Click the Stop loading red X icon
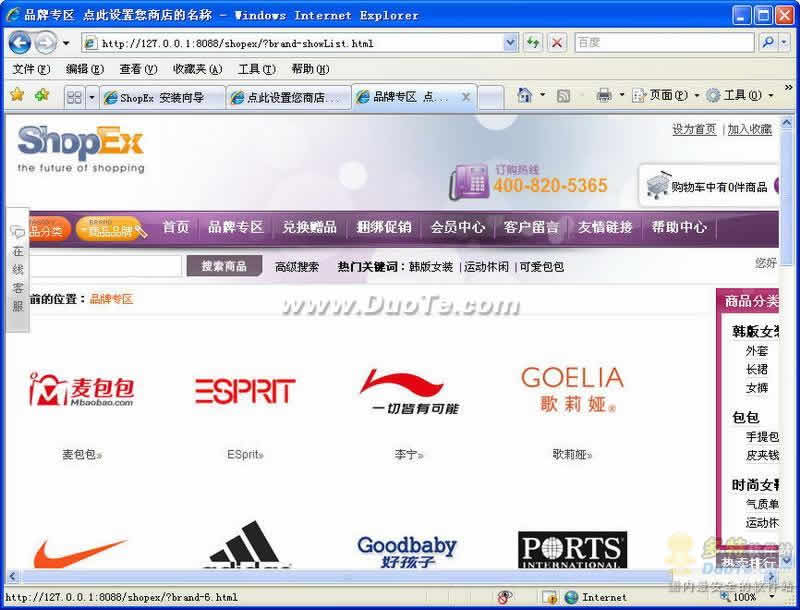Viewport: 800px width, 610px height. 557,43
